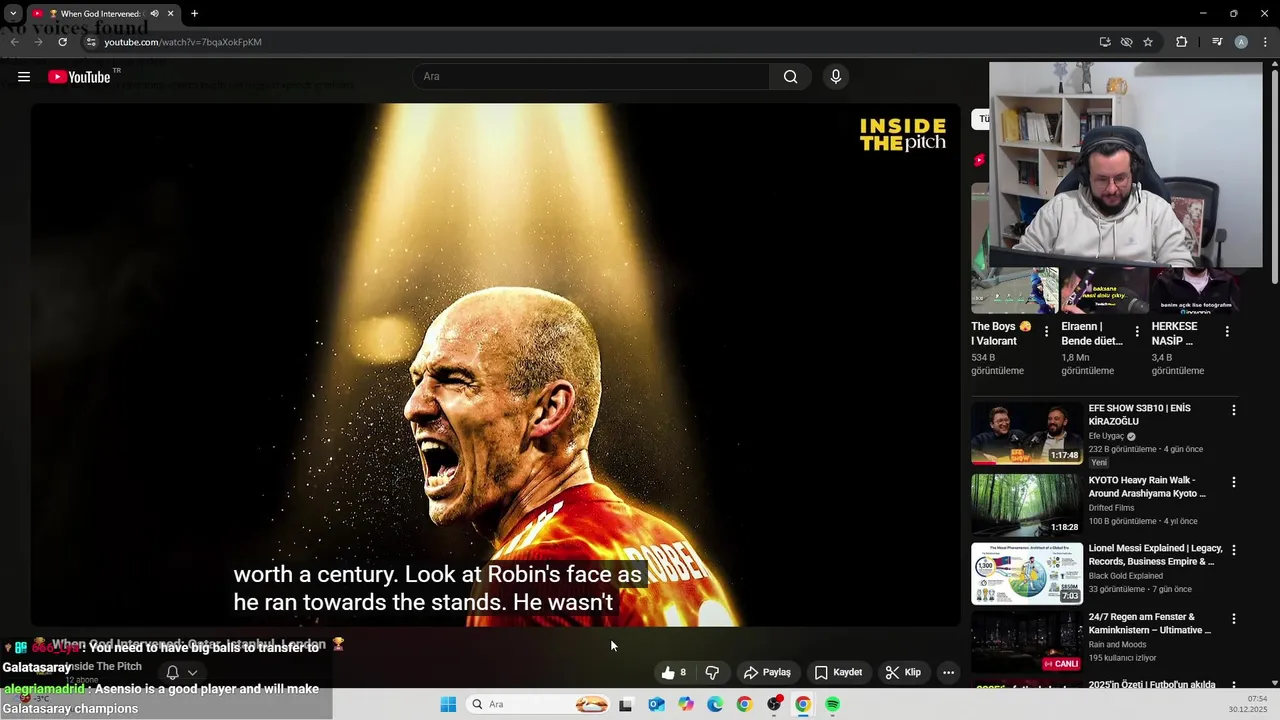The height and width of the screenshot is (720, 1280).
Task: Bookmark this page with star icon
Action: click(x=1148, y=42)
